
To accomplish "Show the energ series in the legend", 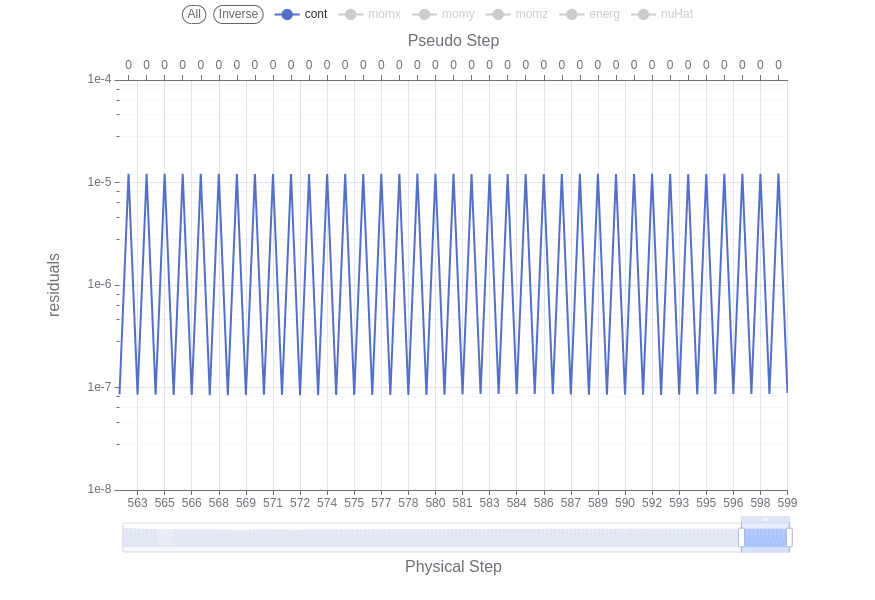I will coord(572,14).
